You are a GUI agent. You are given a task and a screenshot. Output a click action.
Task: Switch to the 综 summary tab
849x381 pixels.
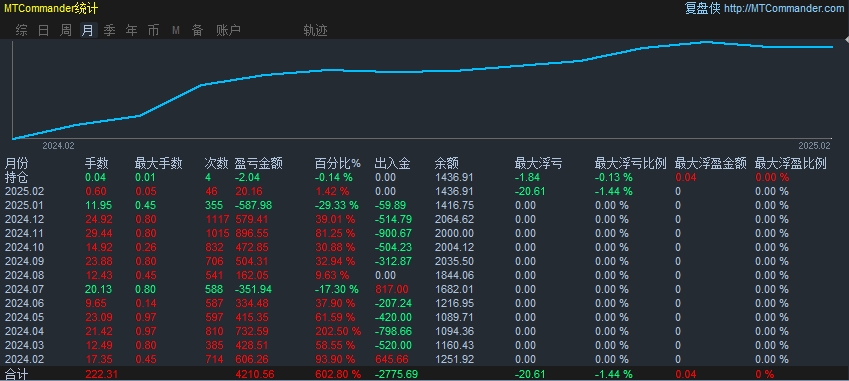(22, 30)
